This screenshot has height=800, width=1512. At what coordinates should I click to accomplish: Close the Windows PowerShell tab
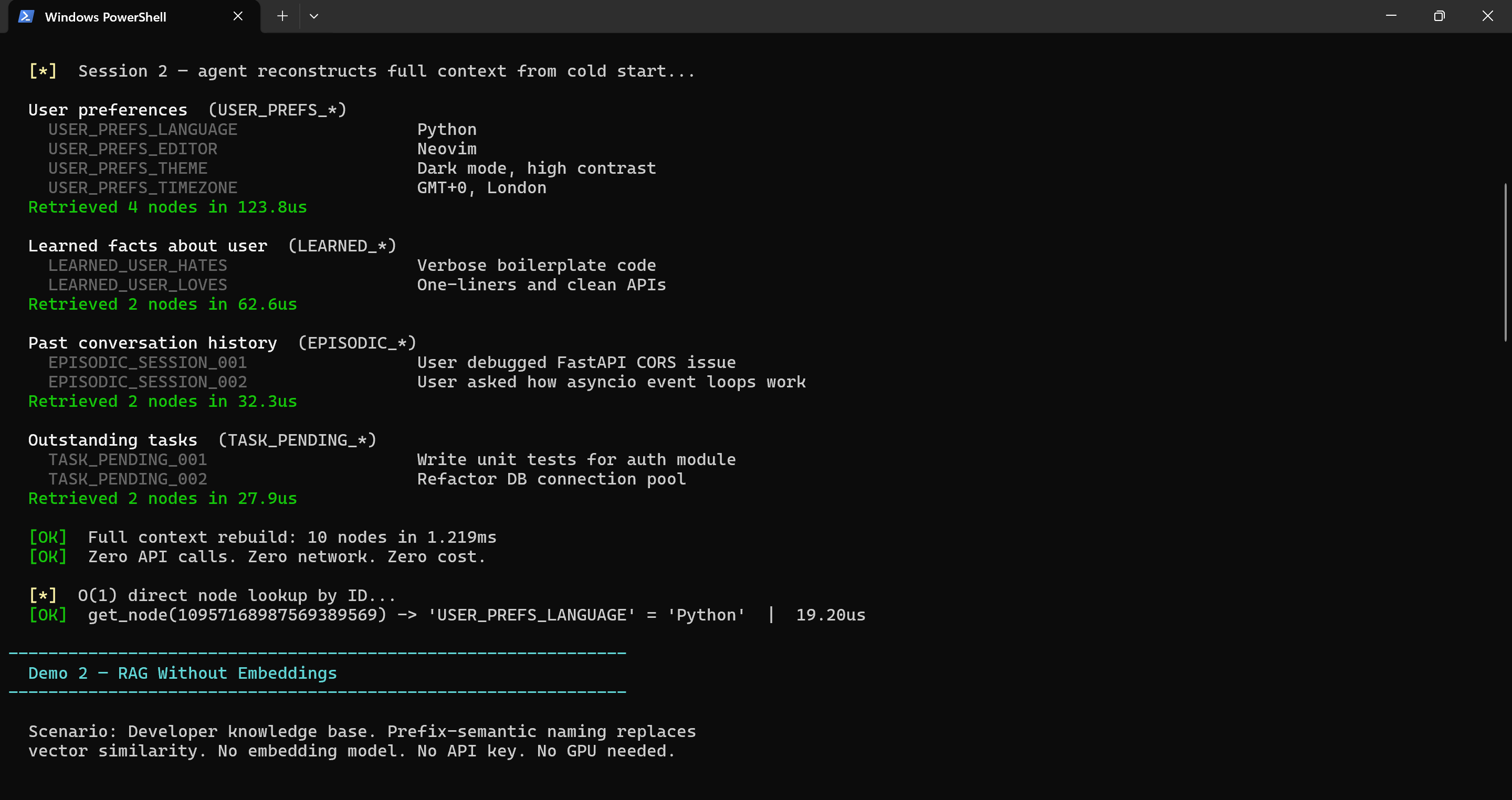click(238, 16)
